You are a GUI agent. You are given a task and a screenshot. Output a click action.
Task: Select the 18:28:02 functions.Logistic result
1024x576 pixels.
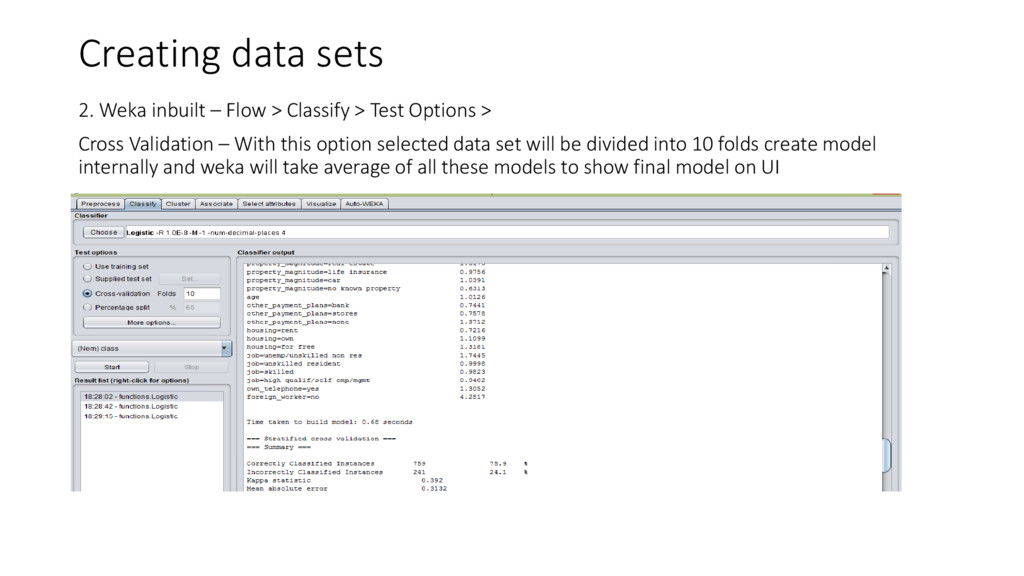131,396
